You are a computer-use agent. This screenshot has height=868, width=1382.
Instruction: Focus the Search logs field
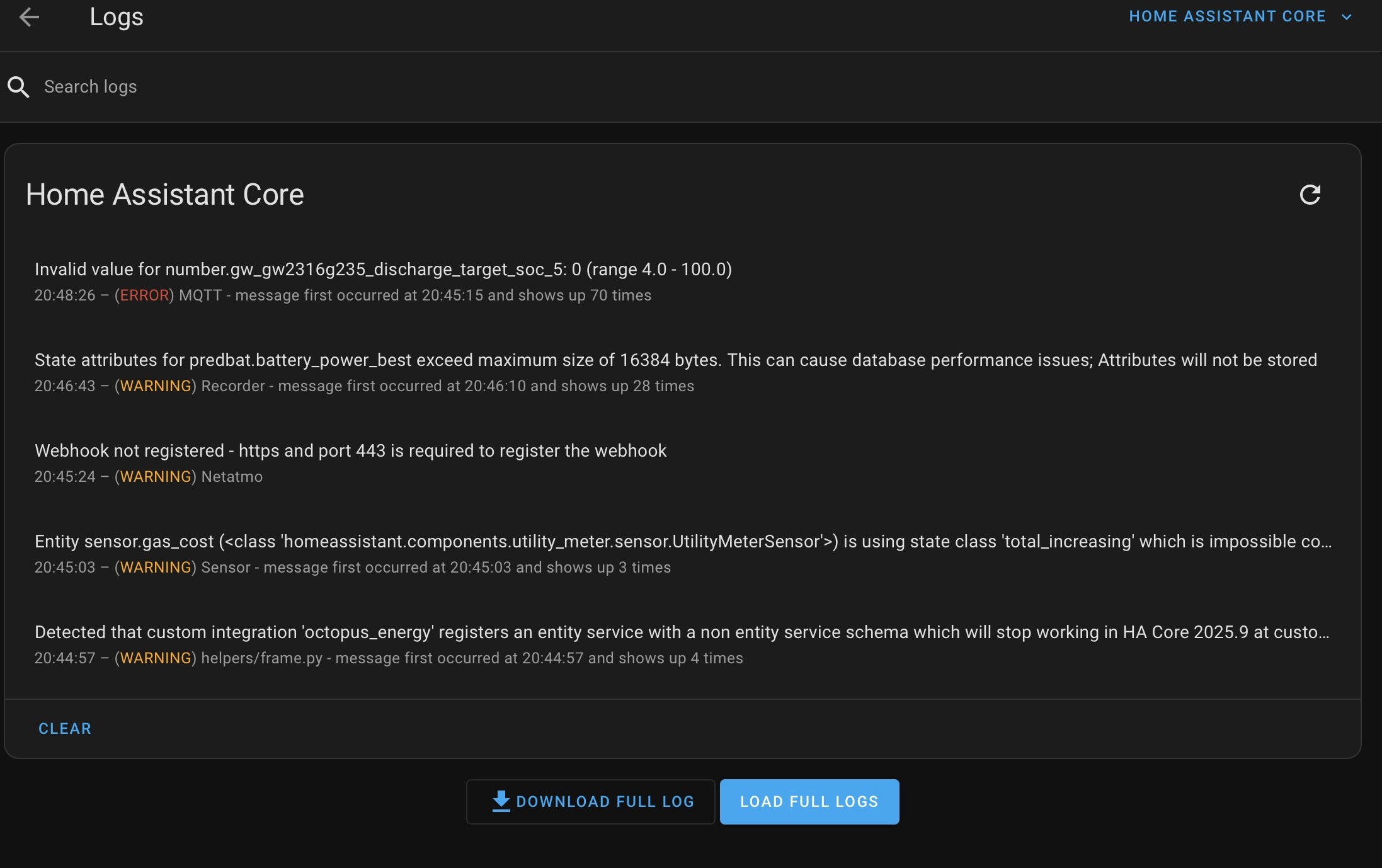pos(691,87)
